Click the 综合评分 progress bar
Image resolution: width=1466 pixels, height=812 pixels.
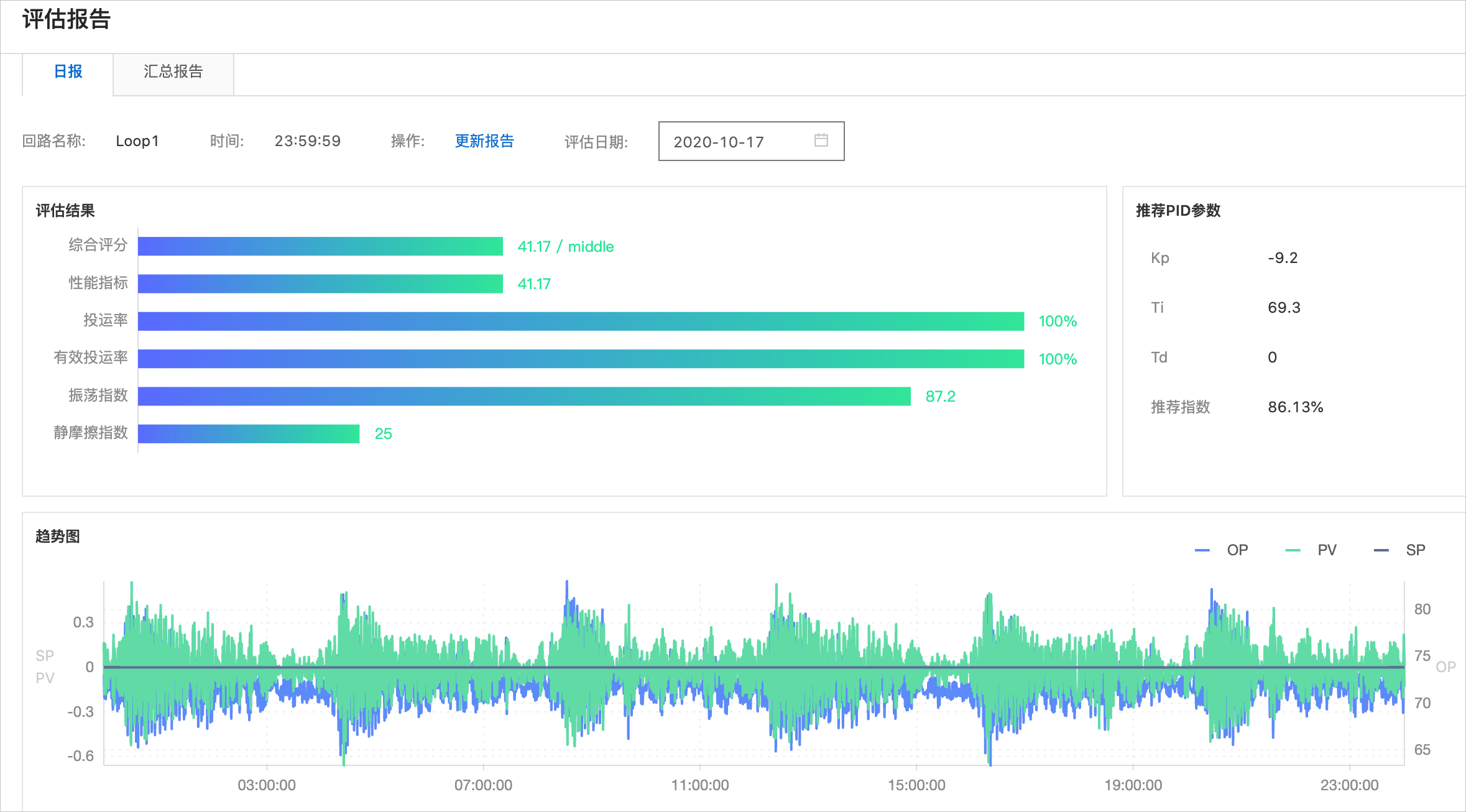pyautogui.click(x=320, y=246)
